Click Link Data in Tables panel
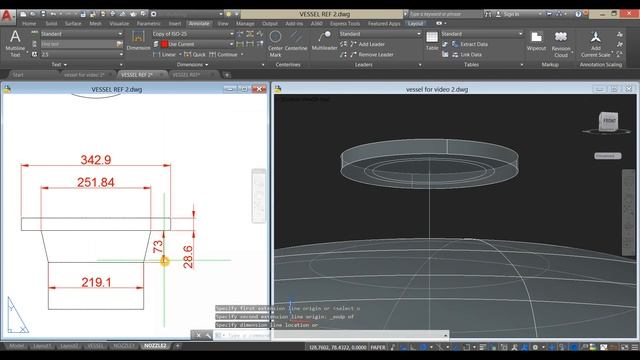Screen dimensions: 640x360 coord(467,54)
